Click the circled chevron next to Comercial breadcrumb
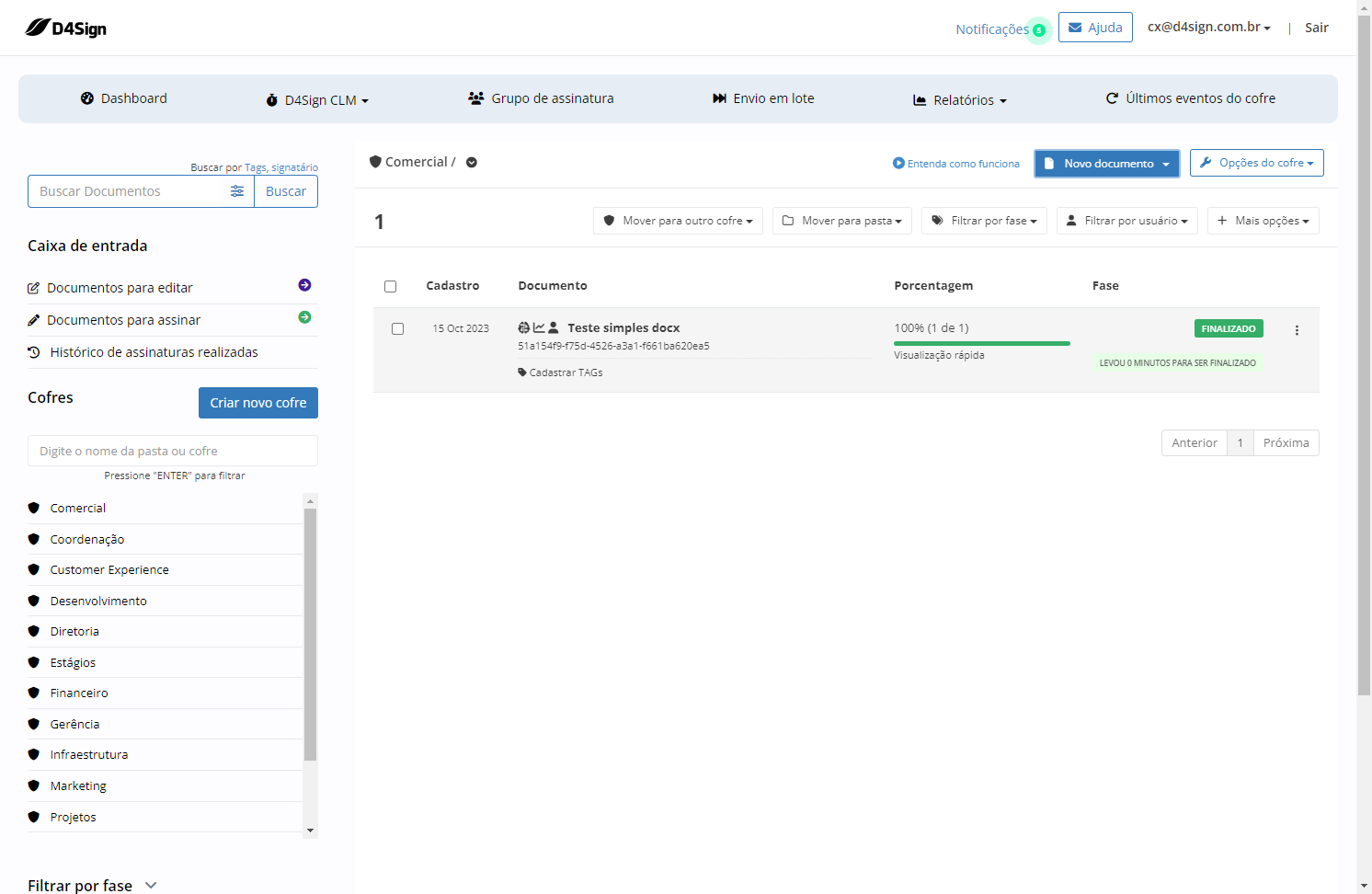1372x894 pixels. [472, 162]
